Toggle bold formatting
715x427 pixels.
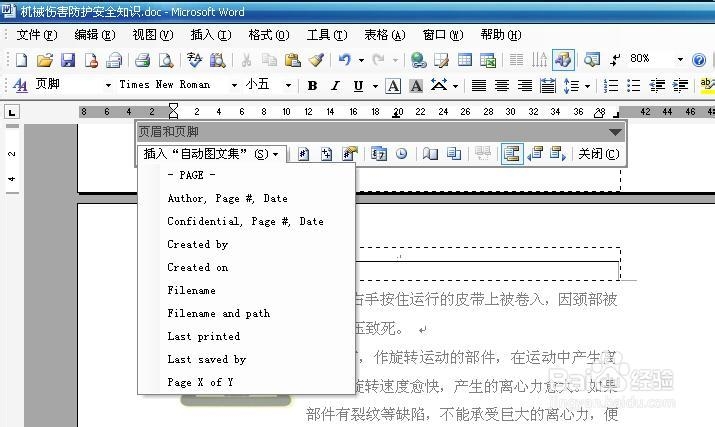pos(312,85)
